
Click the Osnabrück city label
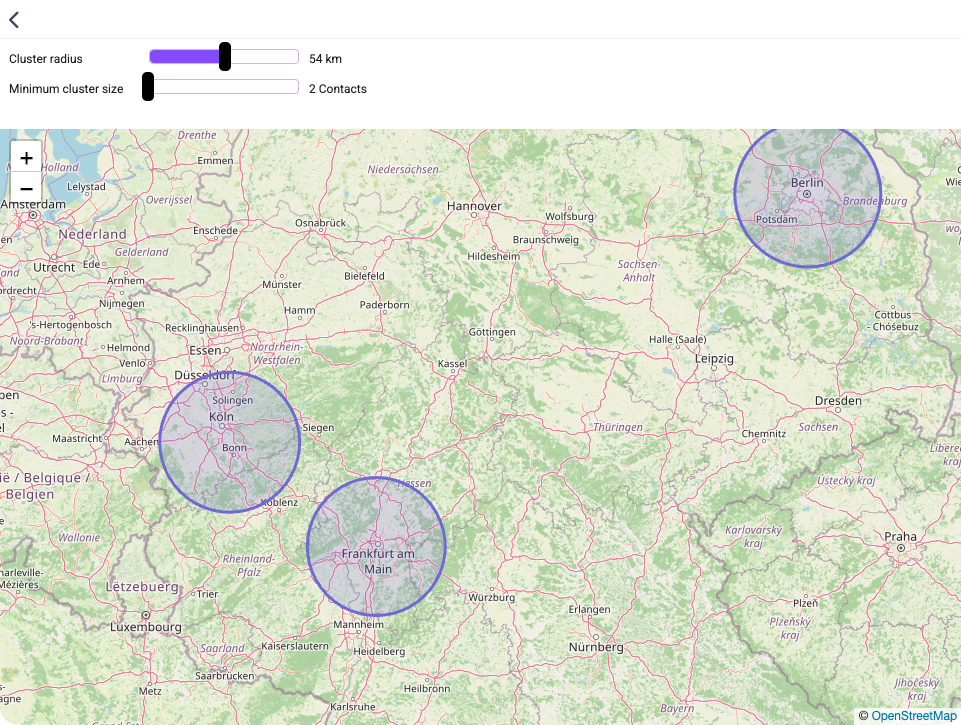point(321,223)
